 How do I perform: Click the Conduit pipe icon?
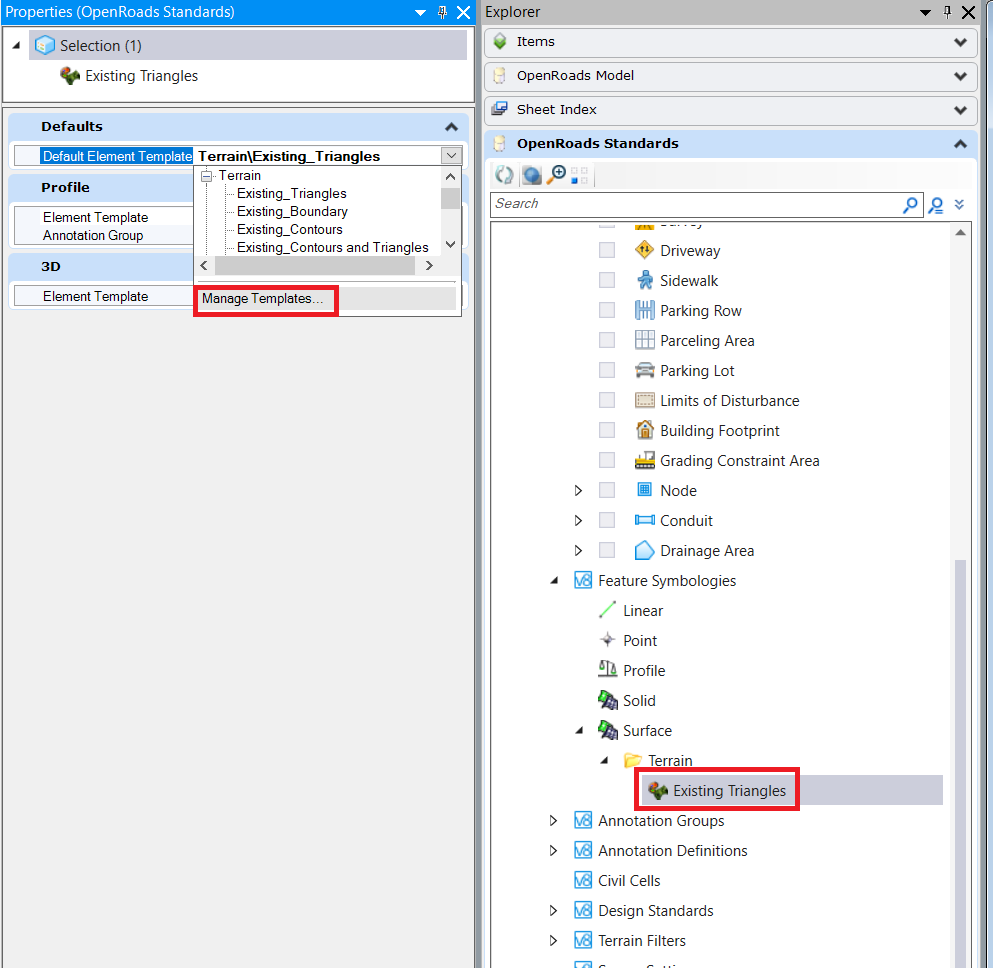click(644, 520)
